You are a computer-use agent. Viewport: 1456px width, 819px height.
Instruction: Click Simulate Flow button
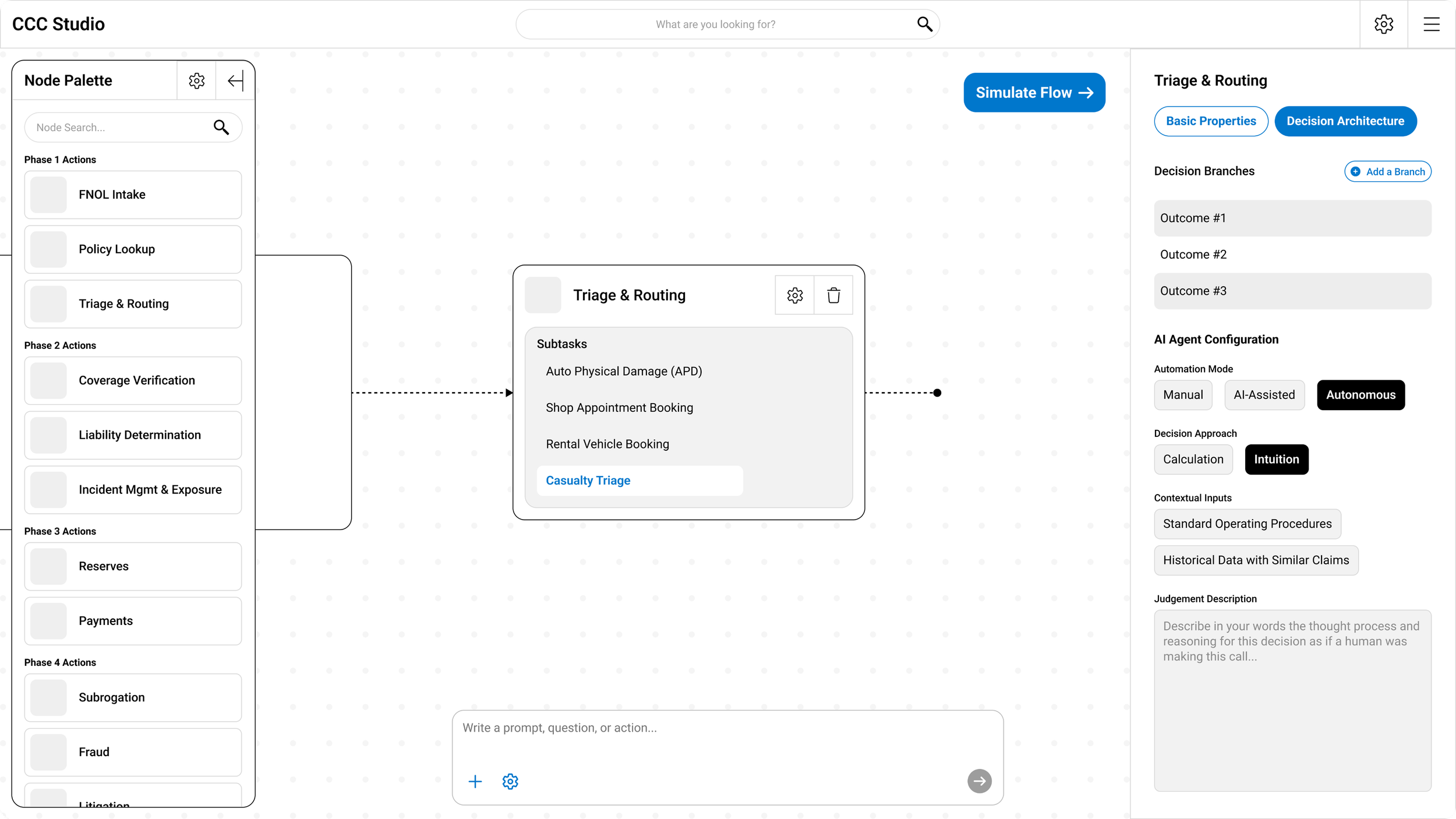tap(1034, 93)
